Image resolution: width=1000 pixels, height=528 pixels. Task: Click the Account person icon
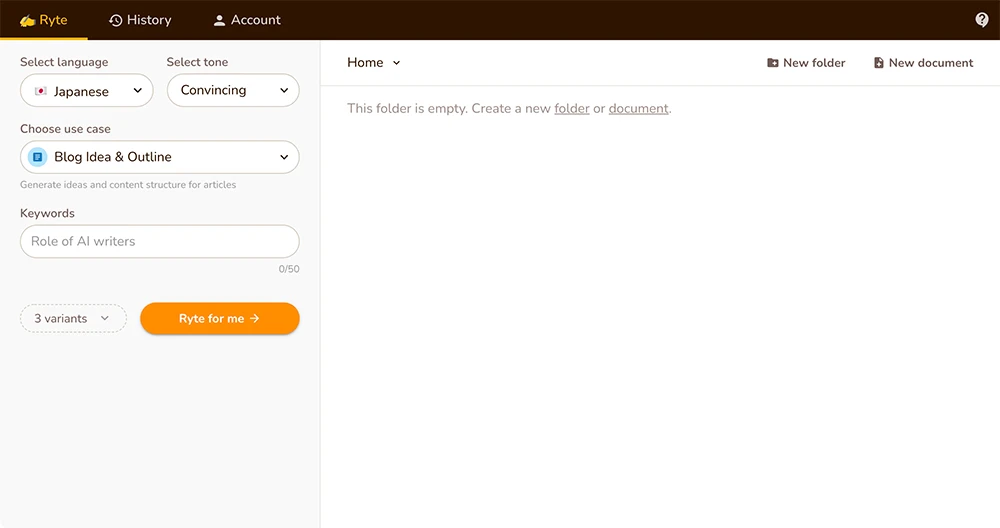coord(220,20)
